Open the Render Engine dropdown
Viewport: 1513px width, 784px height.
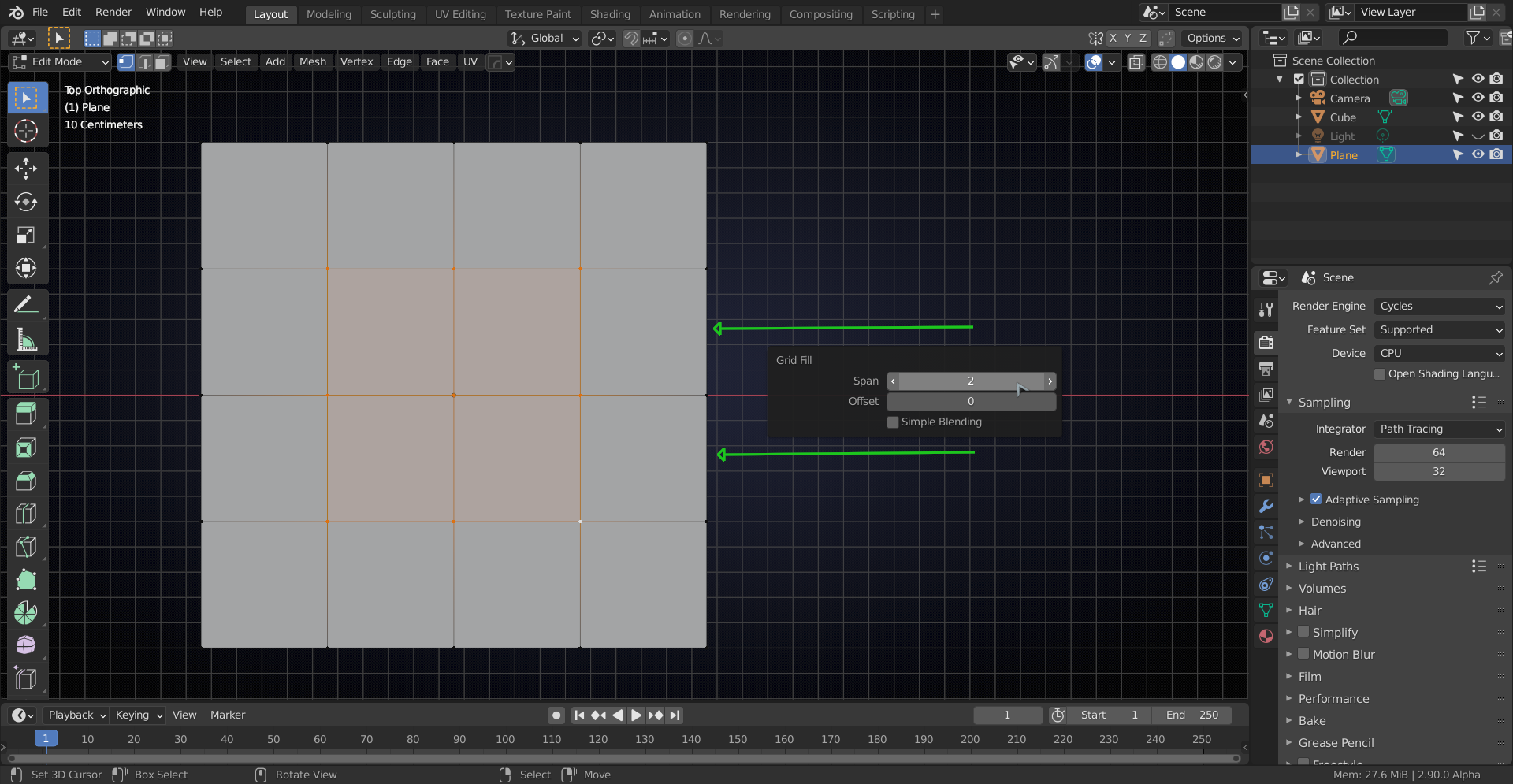click(1439, 306)
